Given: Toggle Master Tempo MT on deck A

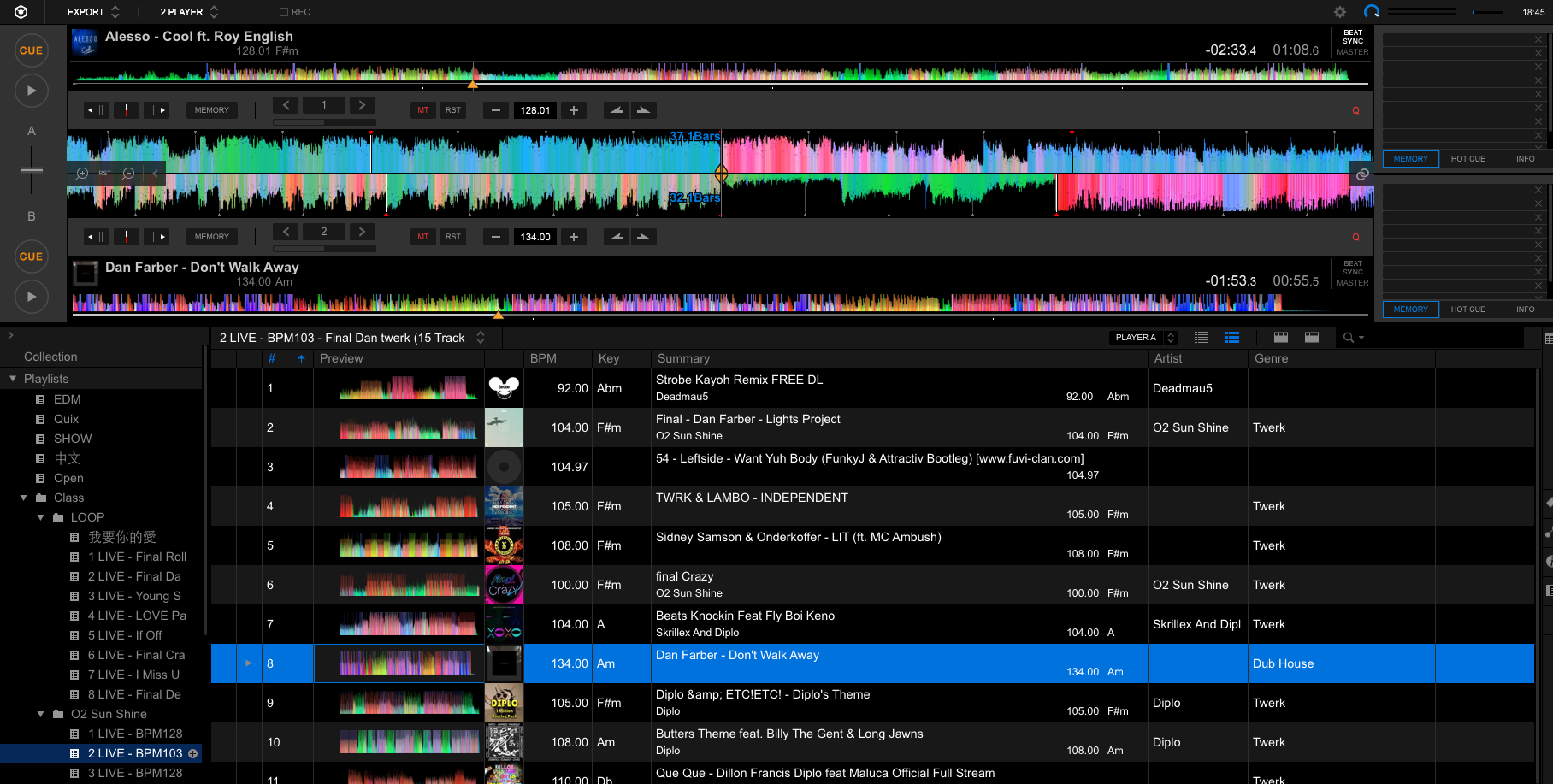Looking at the screenshot, I should tap(423, 110).
